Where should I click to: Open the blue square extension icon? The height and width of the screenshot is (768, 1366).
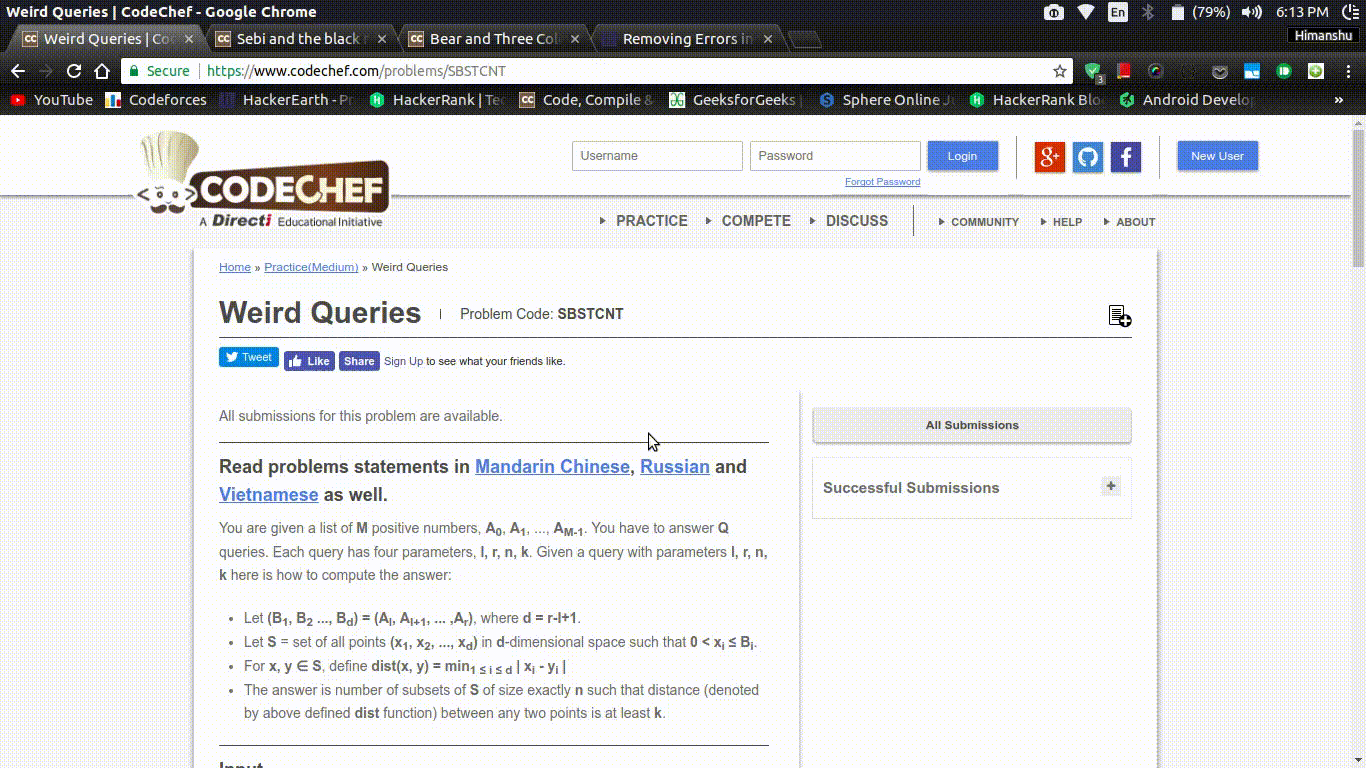[1252, 71]
